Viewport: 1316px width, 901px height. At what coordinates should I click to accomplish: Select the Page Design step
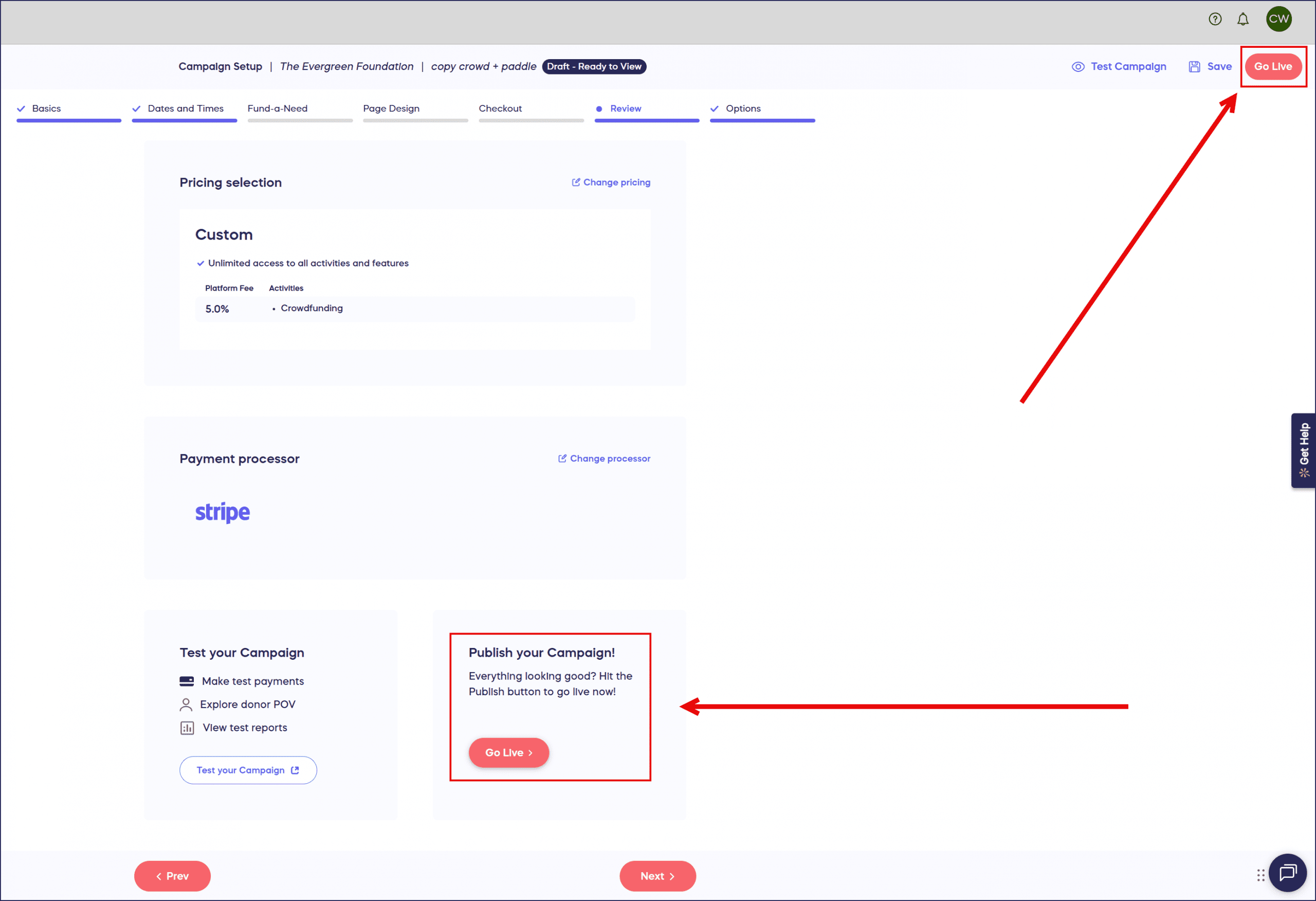click(391, 109)
